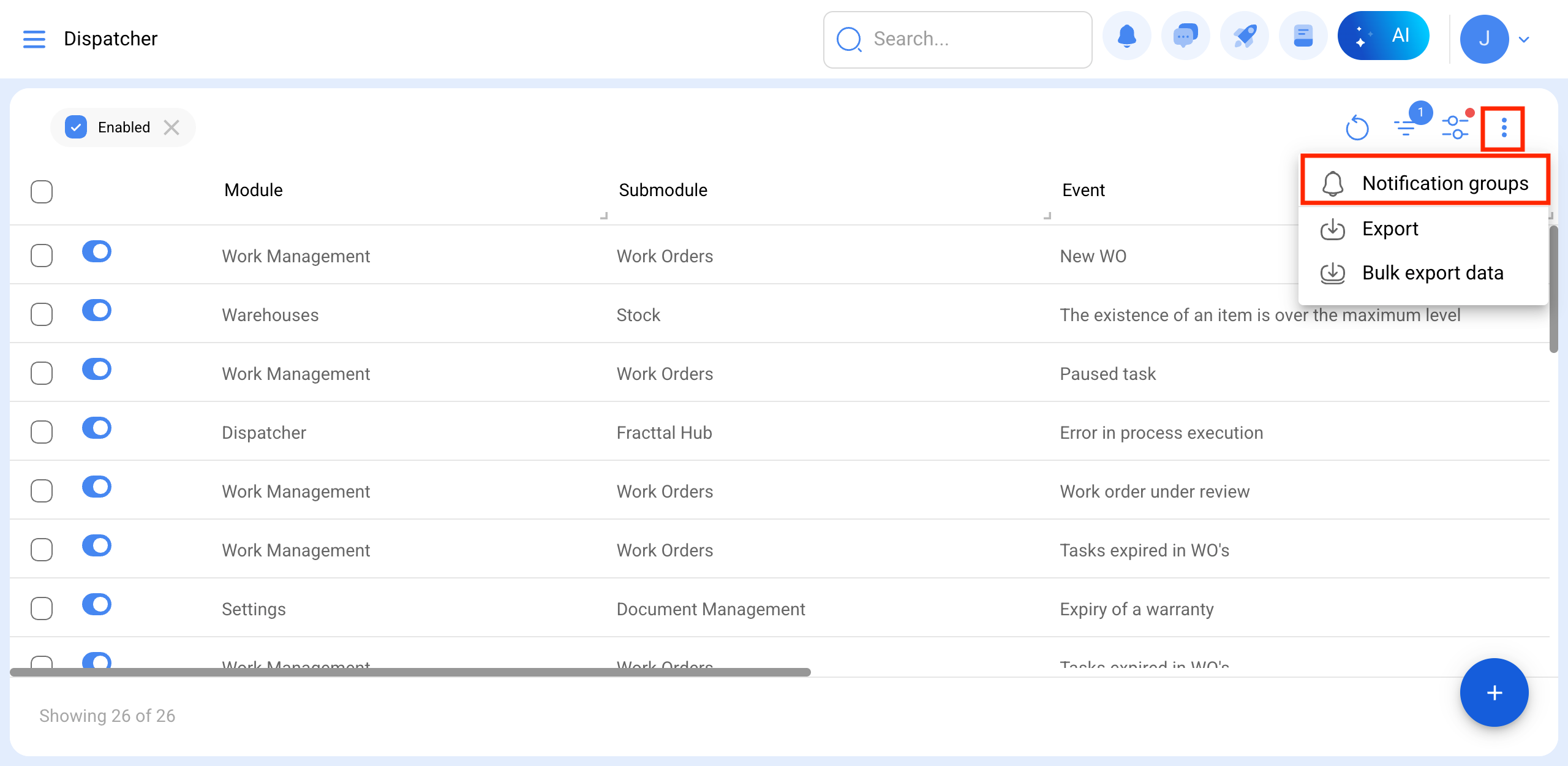Tick the select-all header checkbox
The width and height of the screenshot is (1568, 766).
coord(42,191)
